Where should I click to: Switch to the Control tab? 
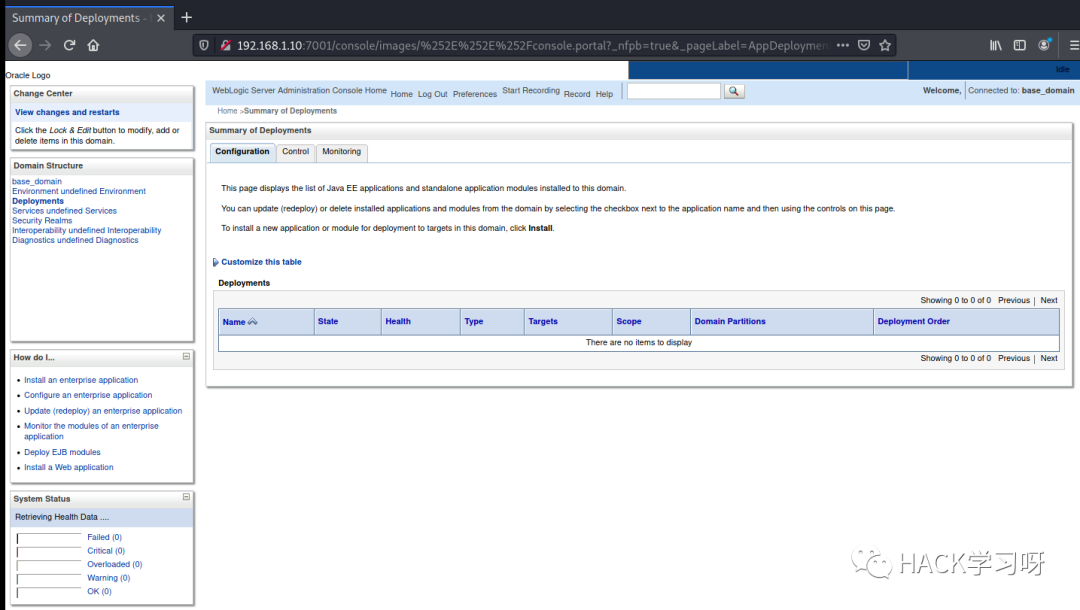pos(295,151)
